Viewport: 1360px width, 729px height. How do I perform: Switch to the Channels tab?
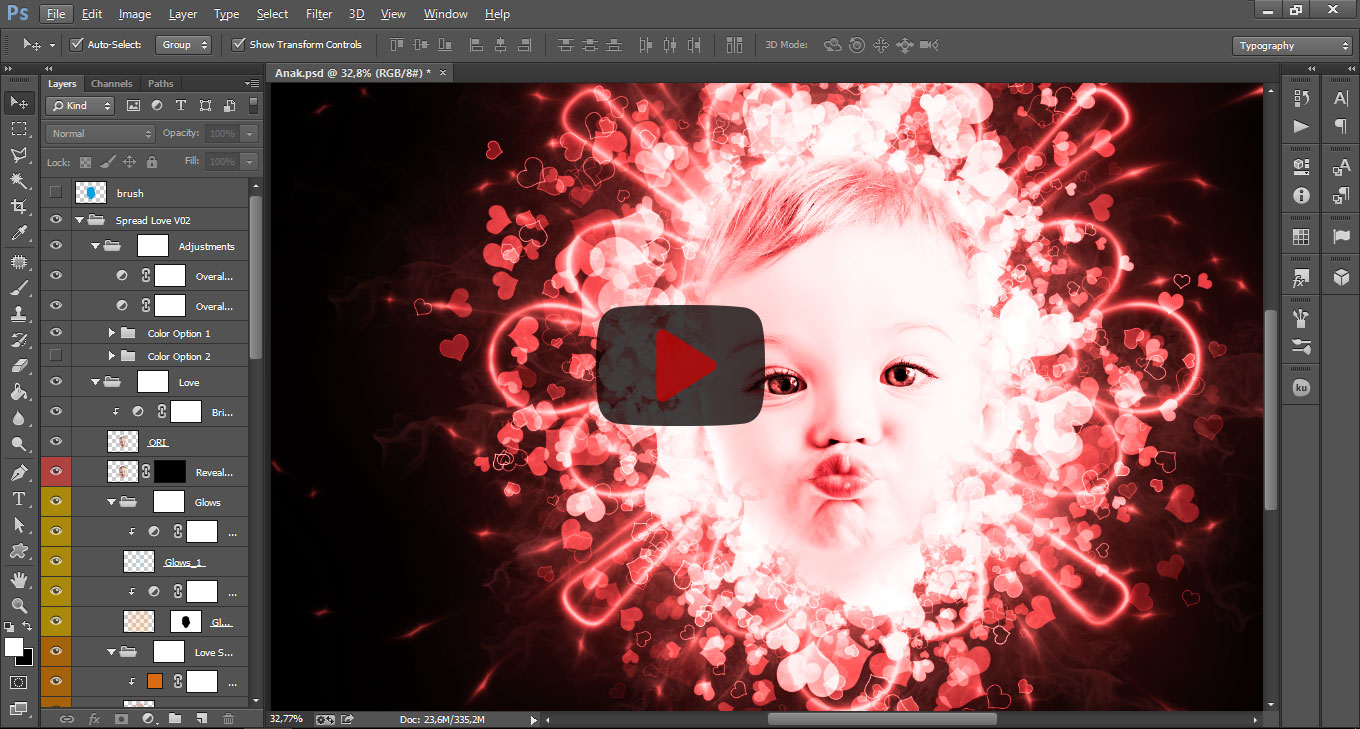(111, 83)
